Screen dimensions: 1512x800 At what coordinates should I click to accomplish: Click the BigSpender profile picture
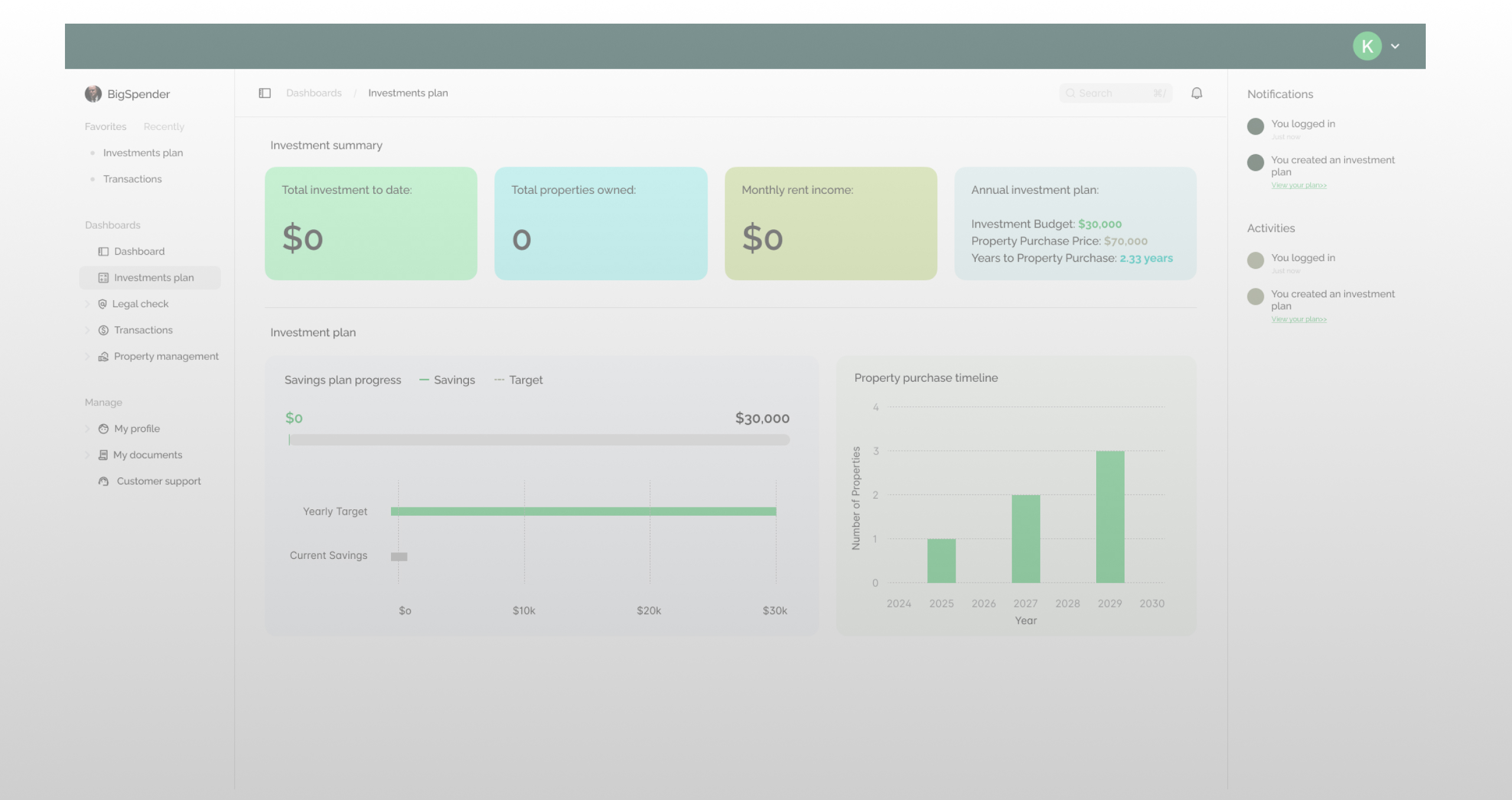pos(93,94)
